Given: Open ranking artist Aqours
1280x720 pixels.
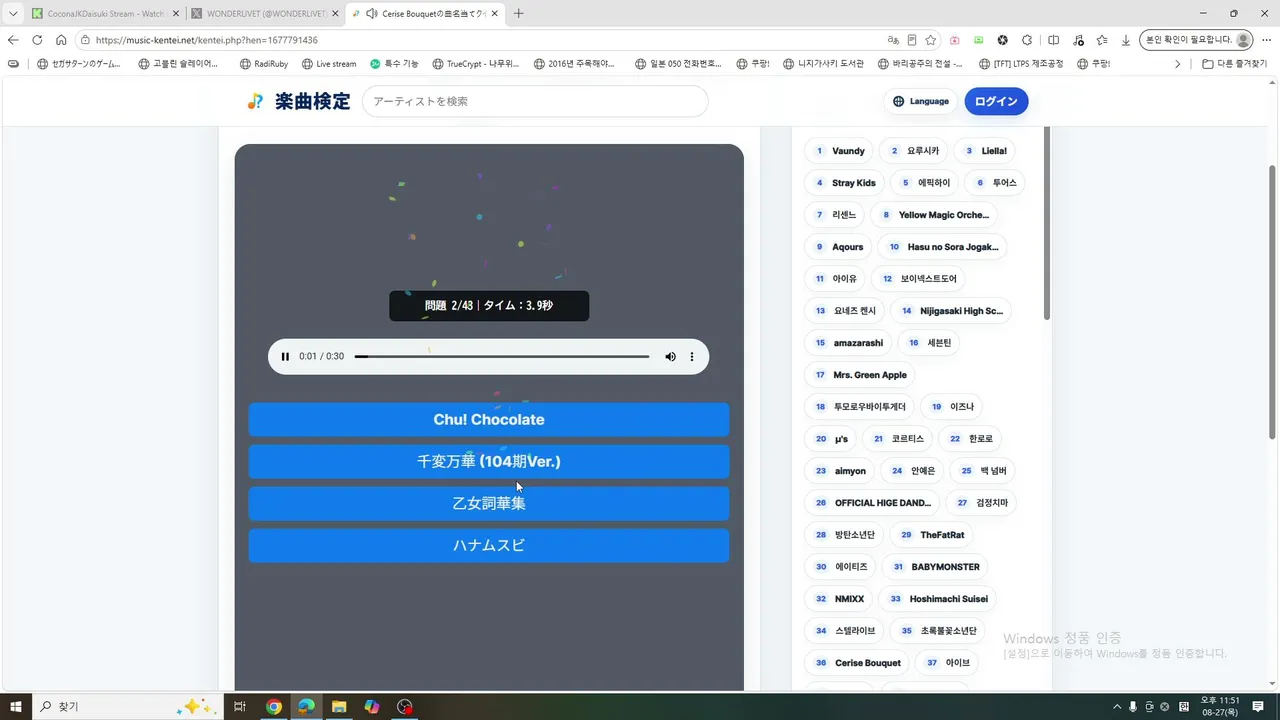Looking at the screenshot, I should click(x=838, y=247).
